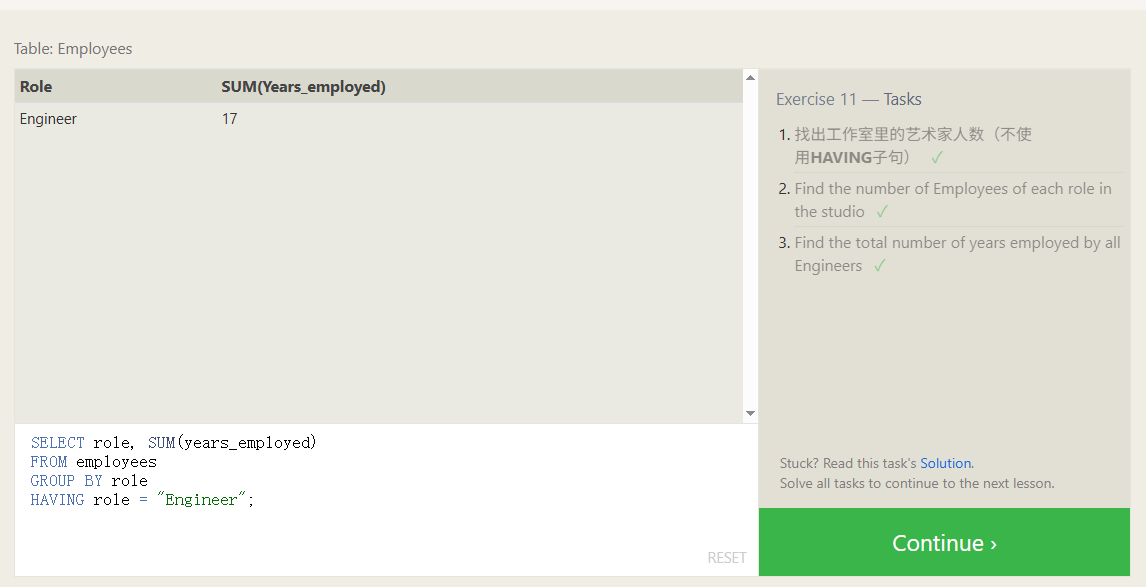Screen dimensions: 1146x587
Task: Click the SUM(Years_employed) column header
Action: (303, 86)
